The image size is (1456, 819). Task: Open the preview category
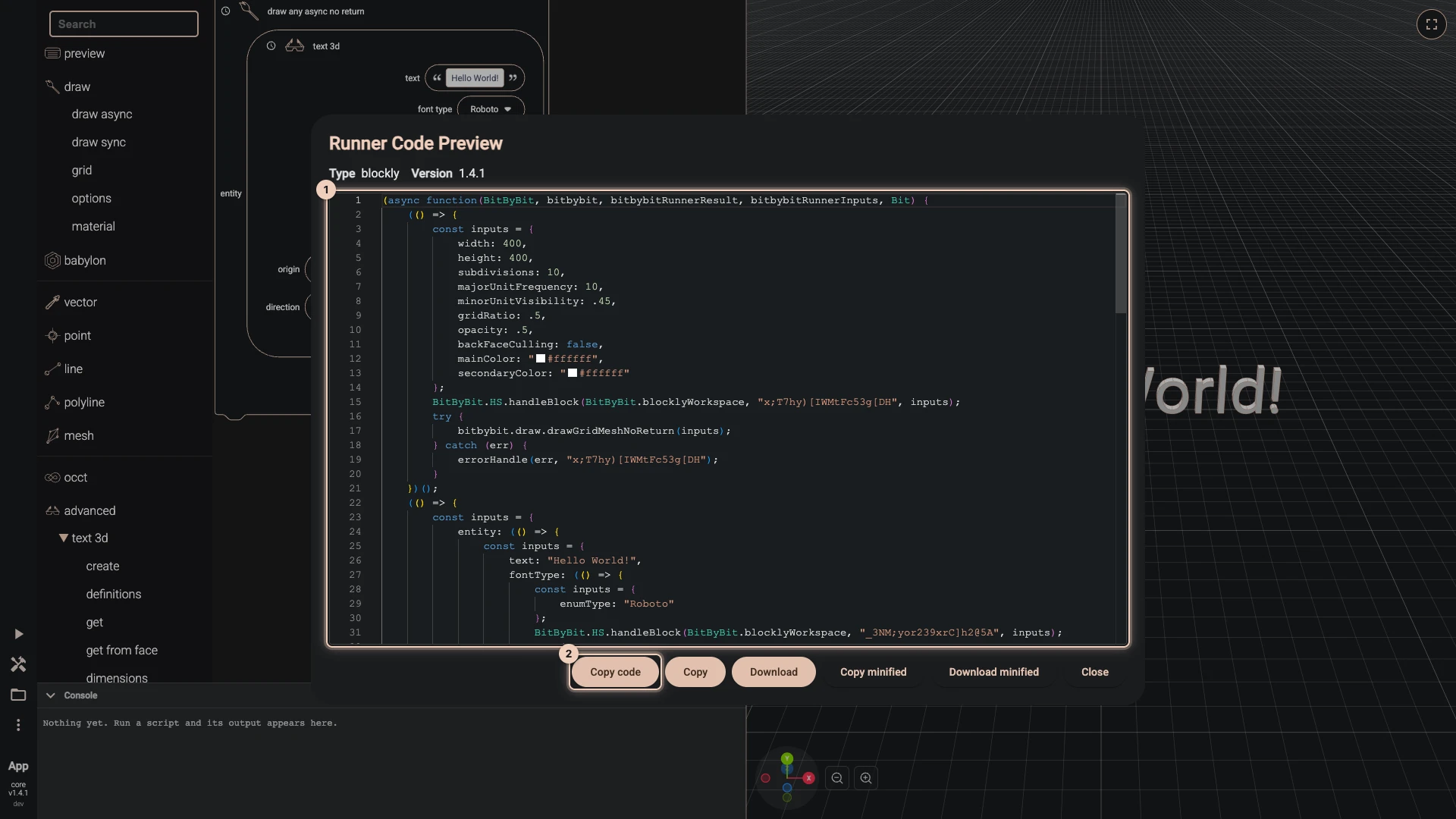(84, 54)
